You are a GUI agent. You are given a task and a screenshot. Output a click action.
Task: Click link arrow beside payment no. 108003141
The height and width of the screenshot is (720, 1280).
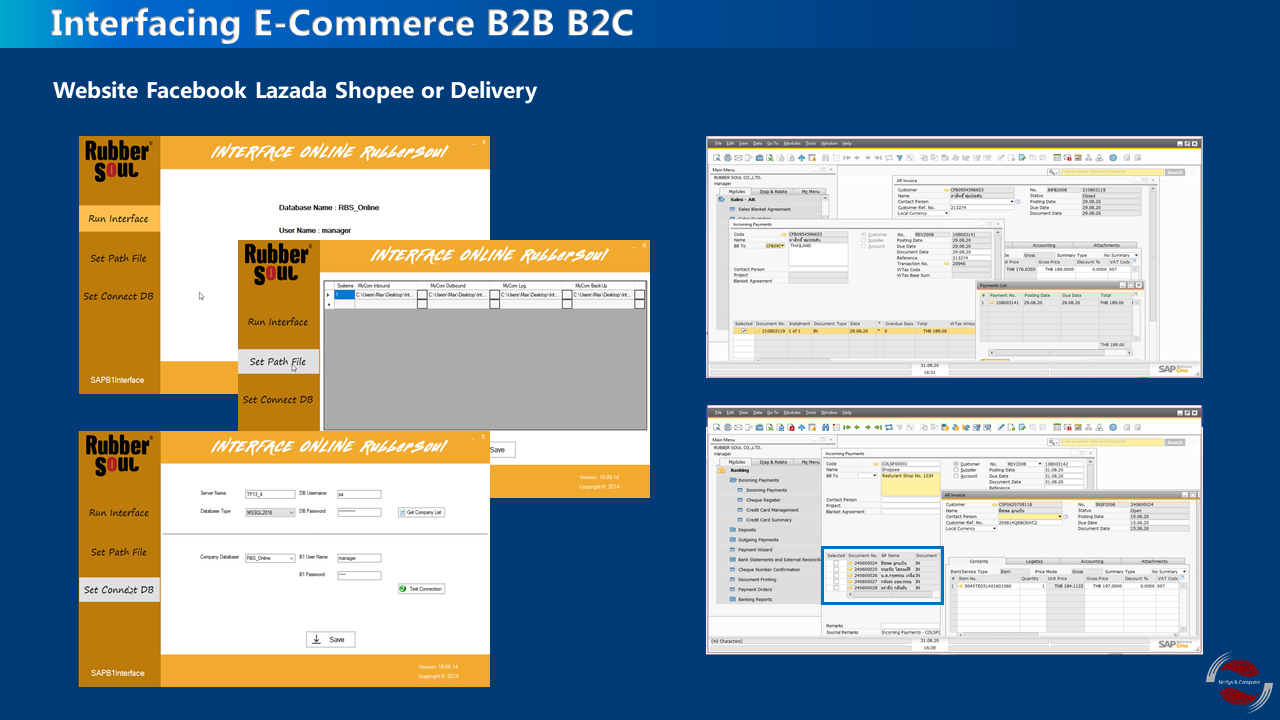(x=991, y=303)
